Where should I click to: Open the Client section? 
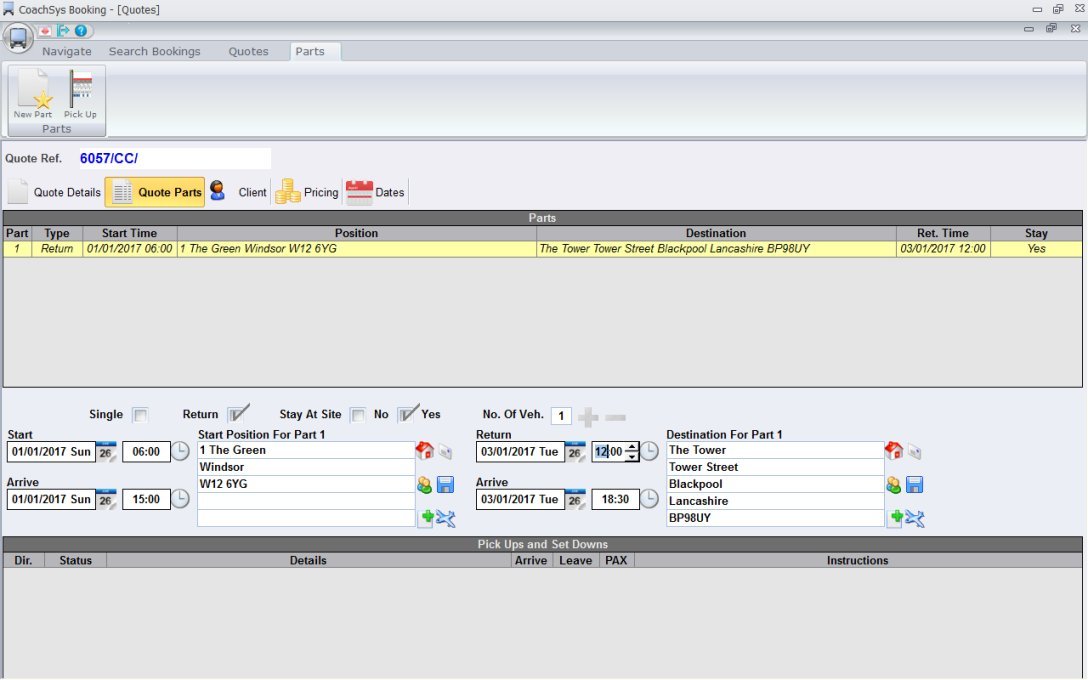[x=238, y=192]
